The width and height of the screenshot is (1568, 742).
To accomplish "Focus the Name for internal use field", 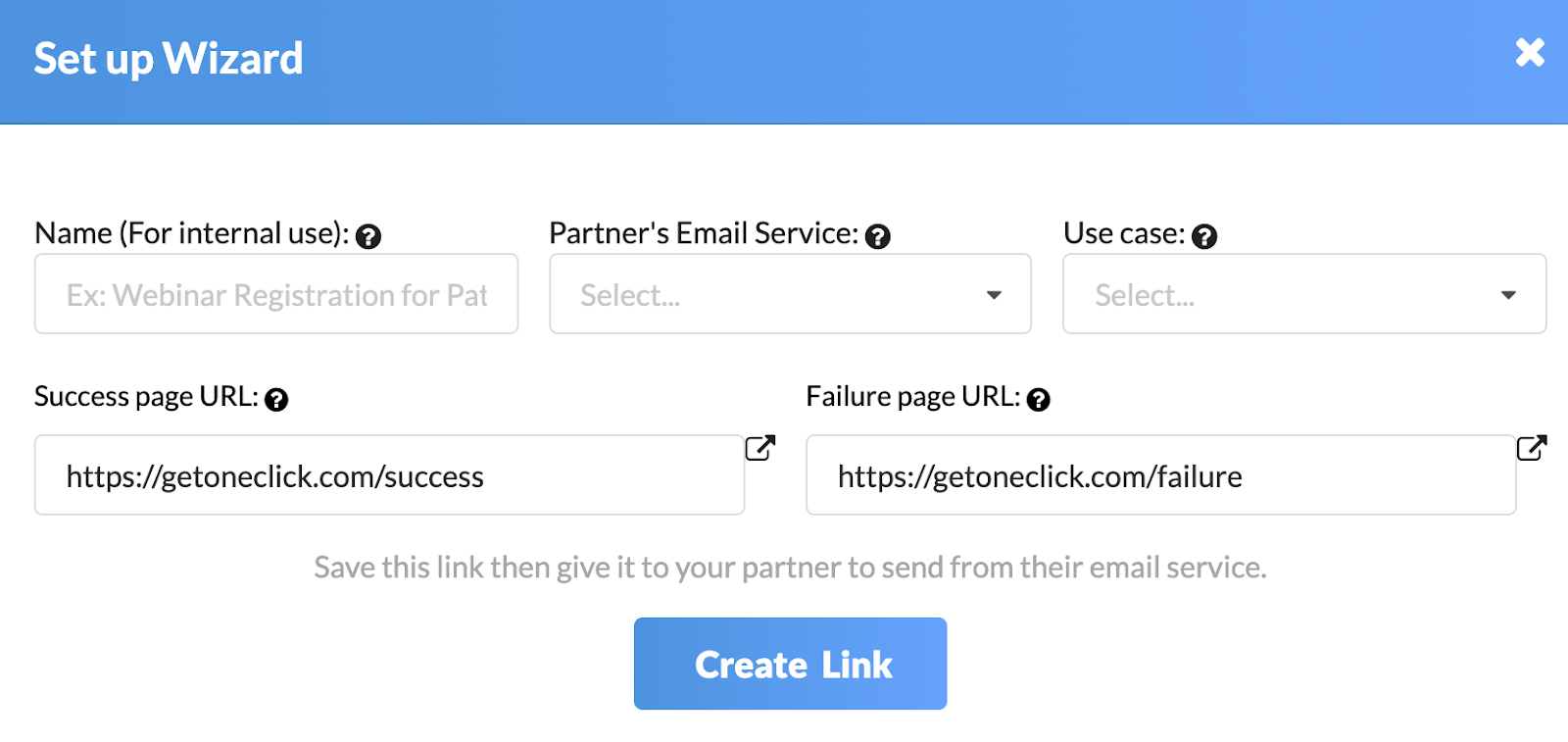I will [276, 294].
